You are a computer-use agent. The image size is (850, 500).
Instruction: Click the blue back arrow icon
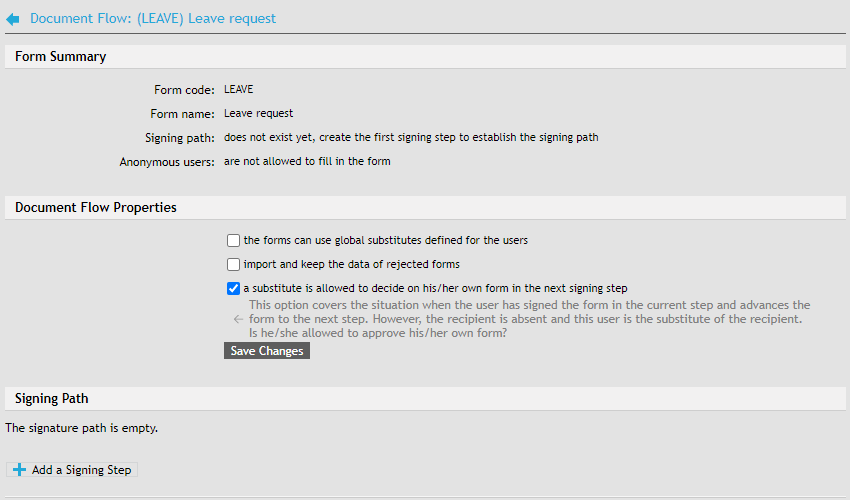[13, 19]
